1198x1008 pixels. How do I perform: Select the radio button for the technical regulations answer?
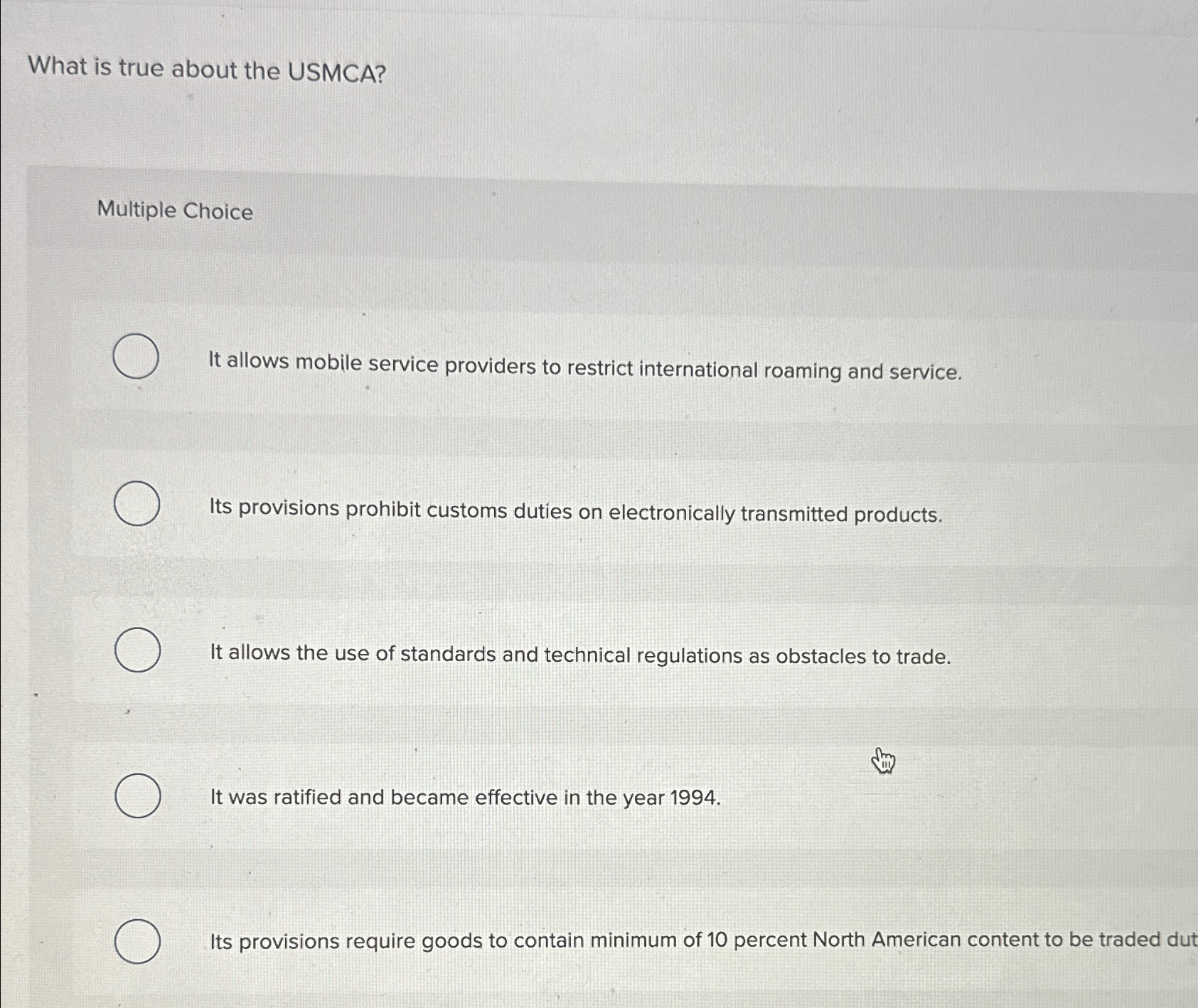pyautogui.click(x=137, y=649)
